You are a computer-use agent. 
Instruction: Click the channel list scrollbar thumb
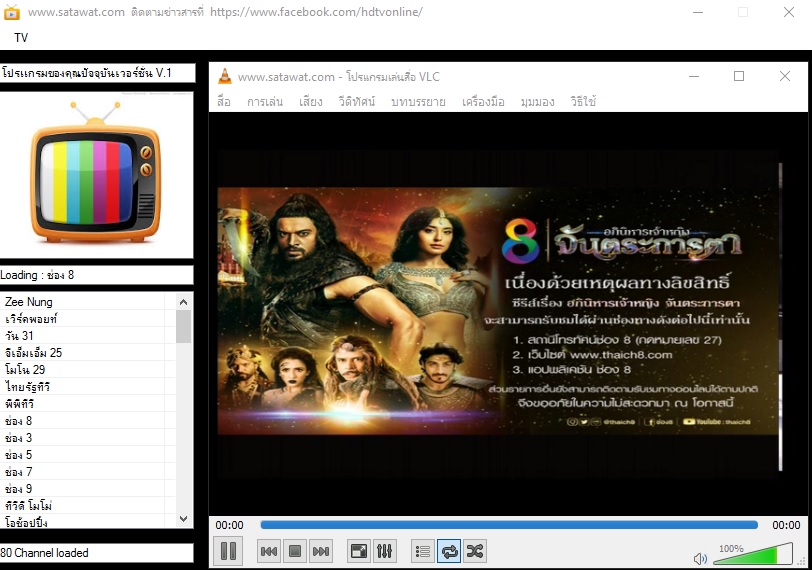183,326
